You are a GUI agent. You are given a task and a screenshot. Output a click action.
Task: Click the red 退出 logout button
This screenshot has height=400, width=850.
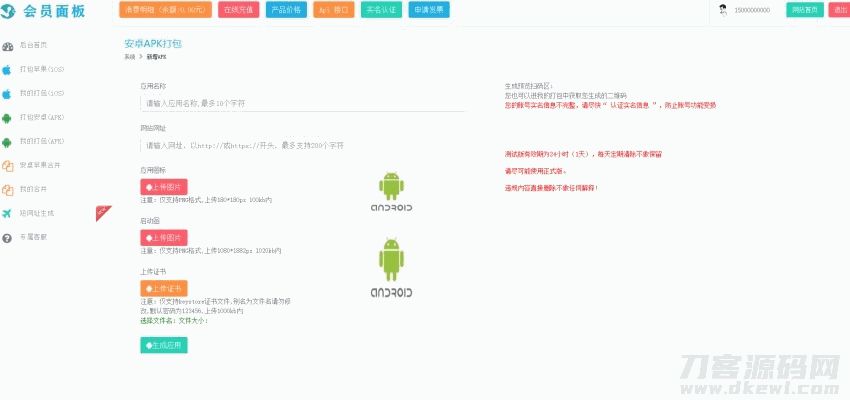point(838,10)
